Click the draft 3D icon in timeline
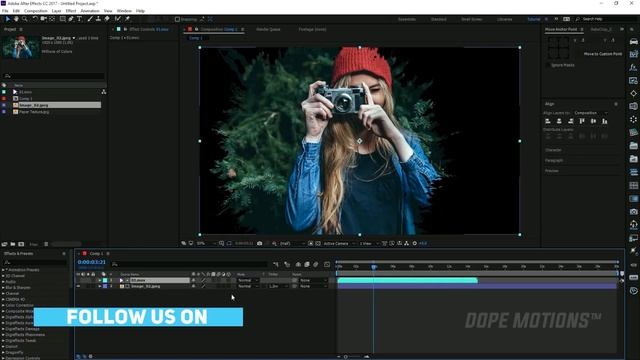640x360 pixels. click(287, 264)
